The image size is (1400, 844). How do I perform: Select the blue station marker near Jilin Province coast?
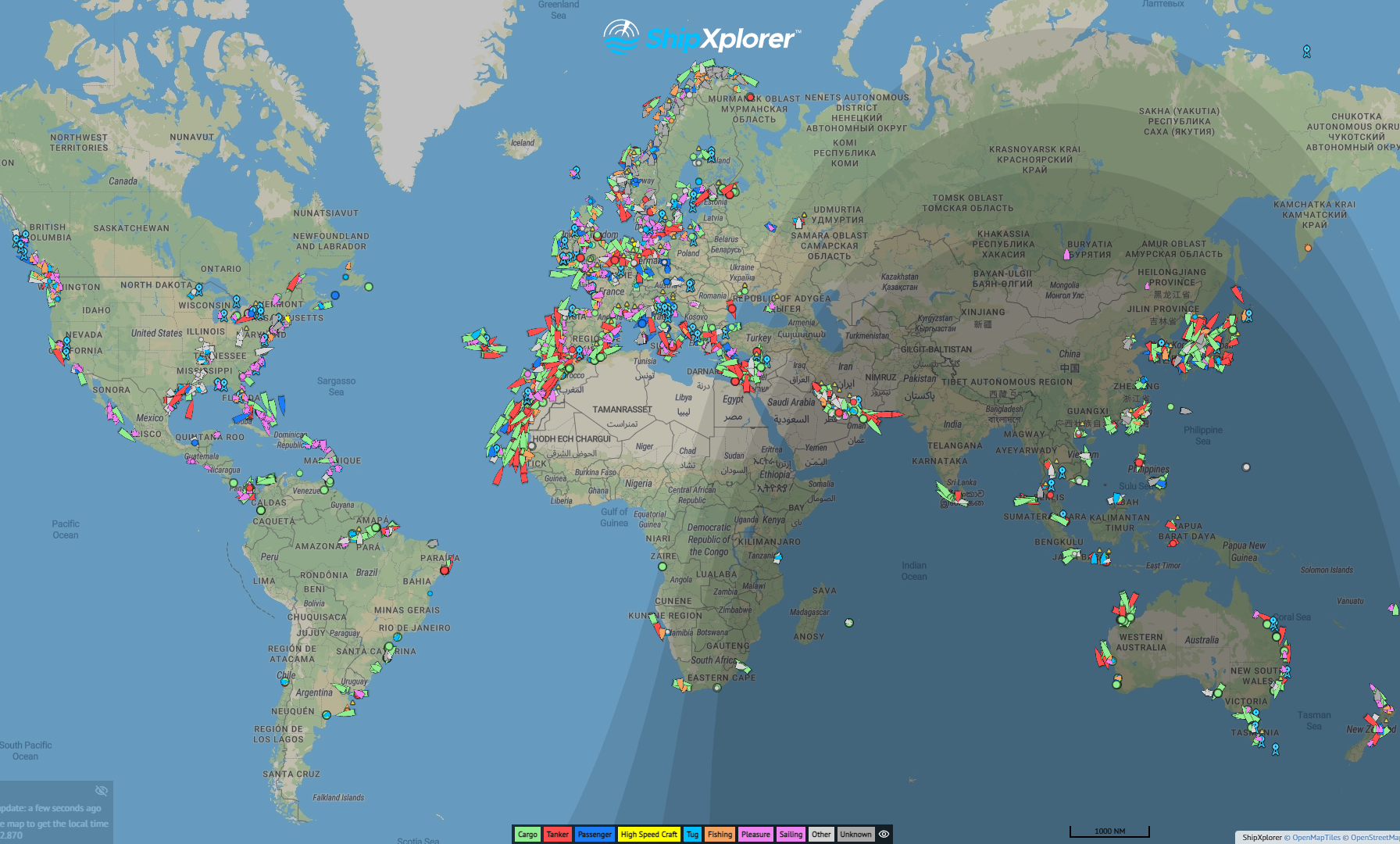pyautogui.click(x=1248, y=316)
